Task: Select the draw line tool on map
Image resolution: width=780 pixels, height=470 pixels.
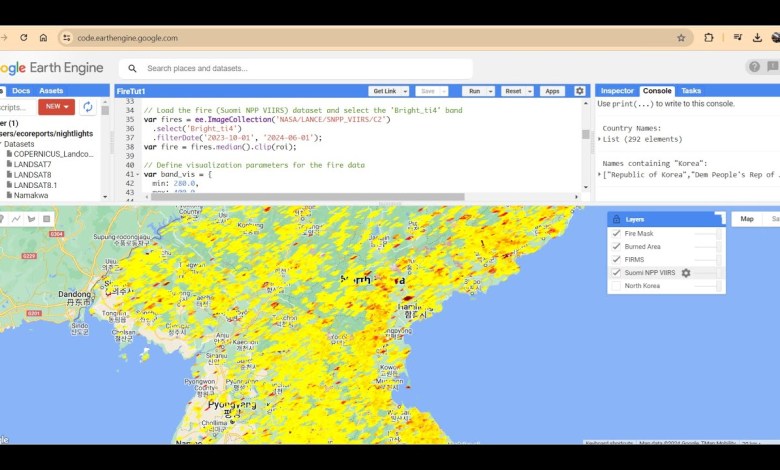Action: click(16, 219)
